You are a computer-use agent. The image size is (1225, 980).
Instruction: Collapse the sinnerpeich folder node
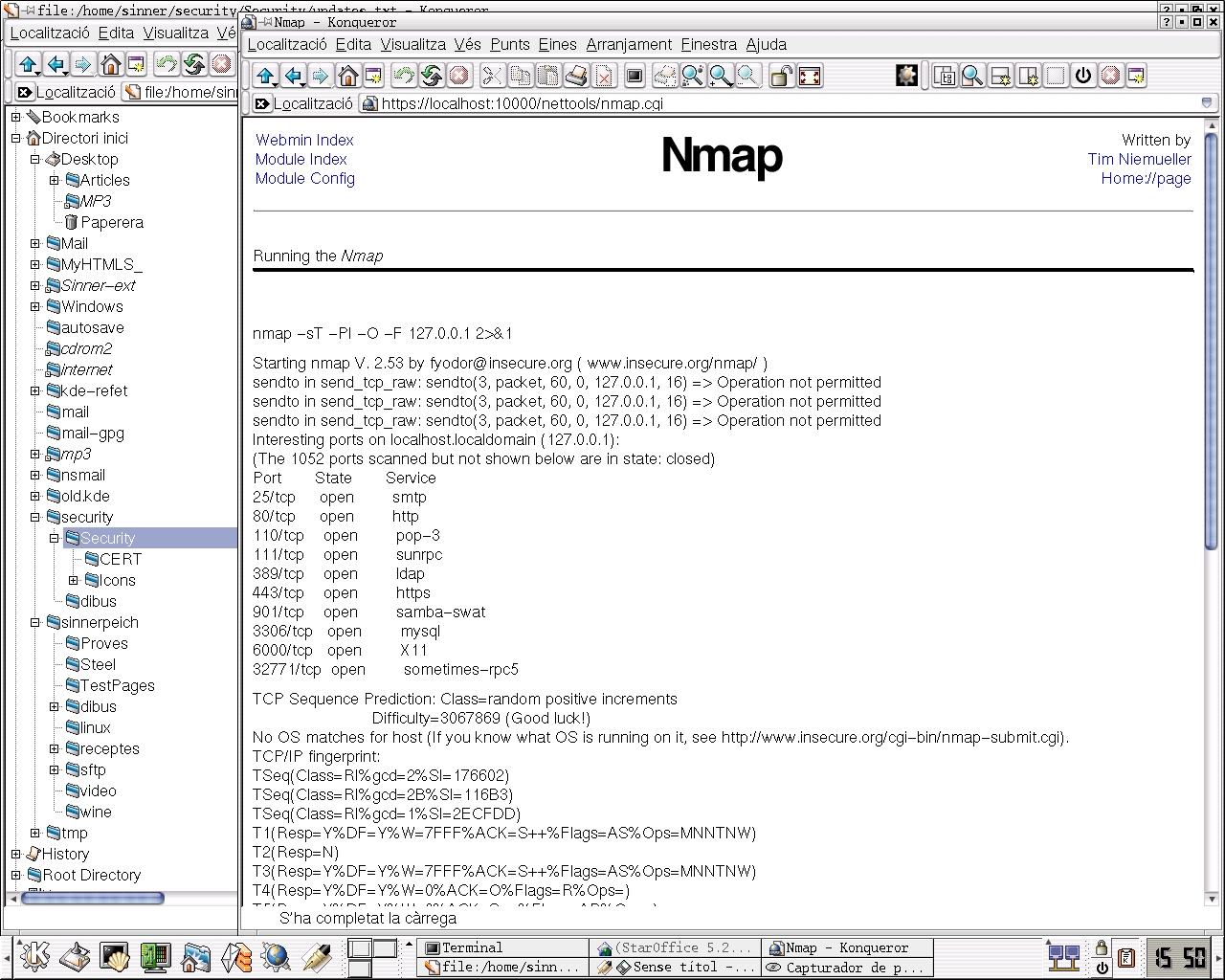tap(34, 622)
